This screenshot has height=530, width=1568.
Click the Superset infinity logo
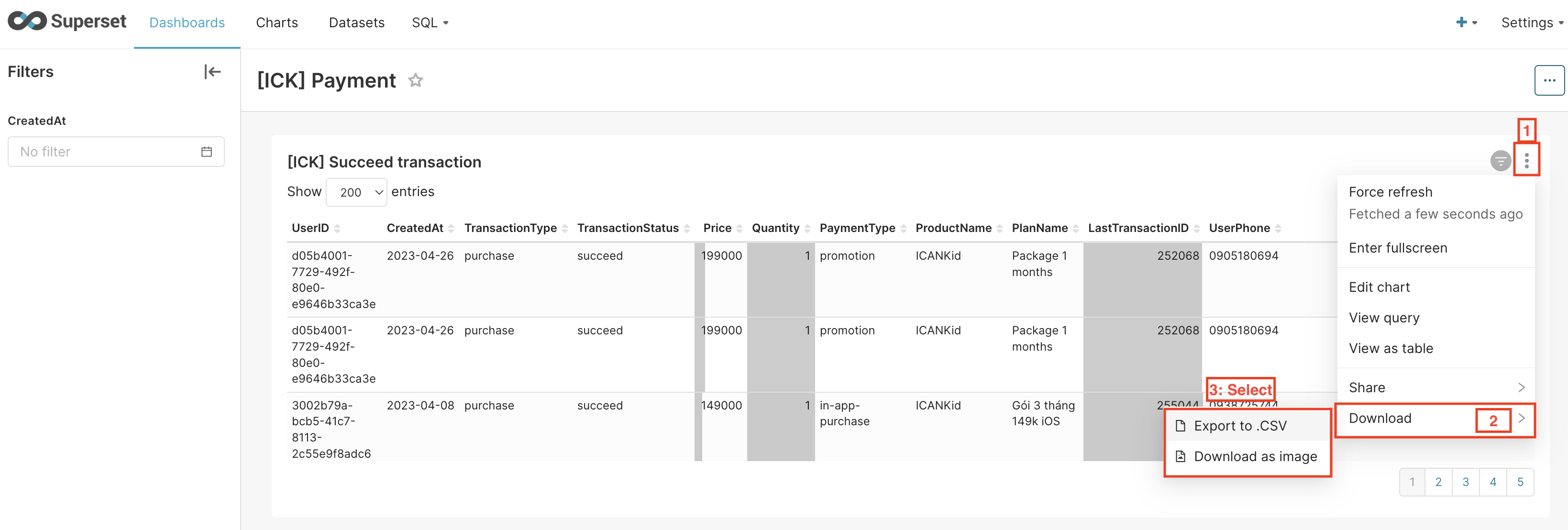click(27, 22)
